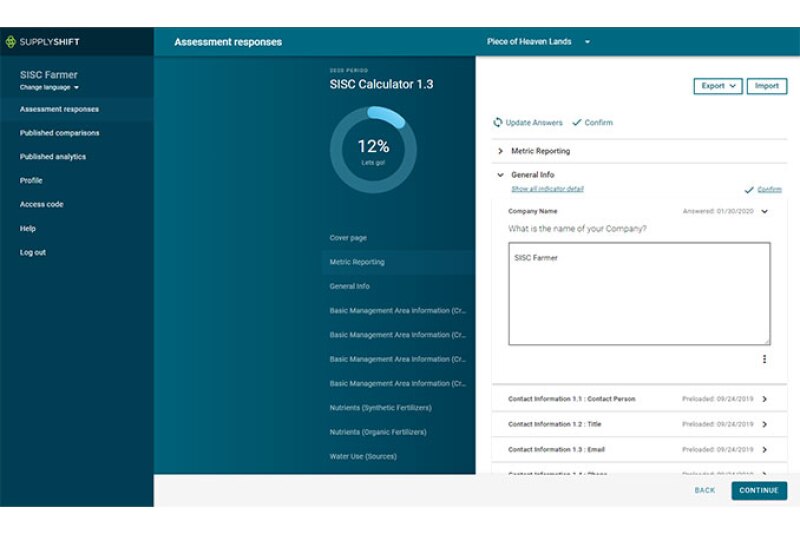Open the Export dropdown button
Screen dimensions: 800x534
tap(718, 86)
